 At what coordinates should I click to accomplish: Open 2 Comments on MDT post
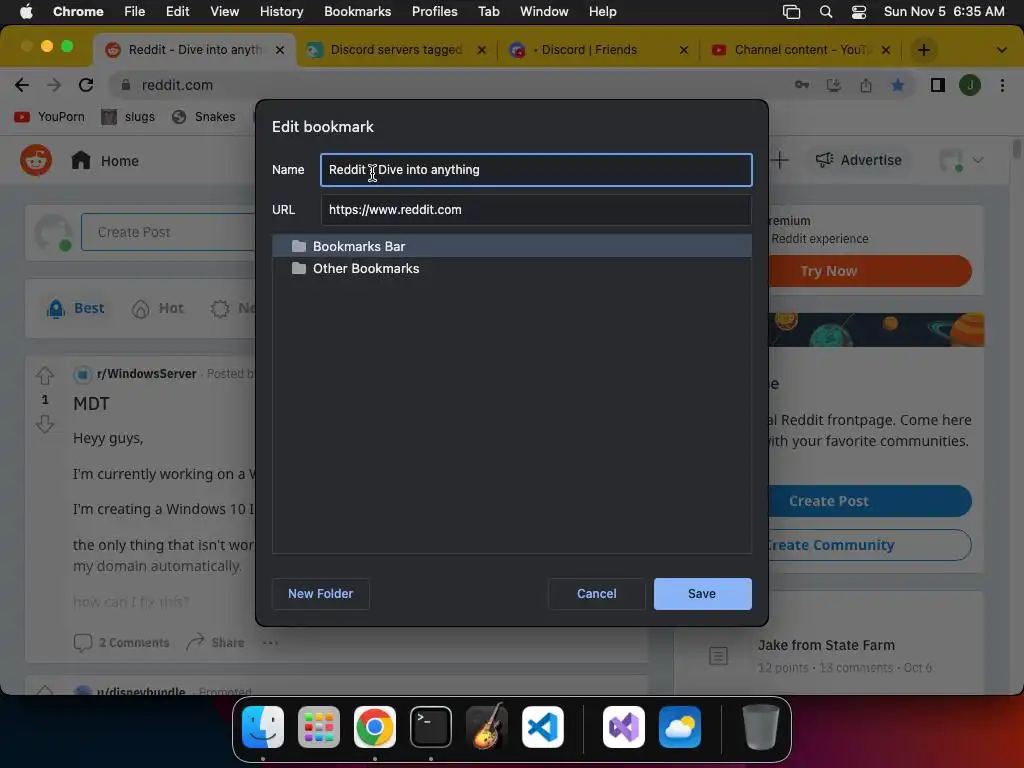(121, 643)
